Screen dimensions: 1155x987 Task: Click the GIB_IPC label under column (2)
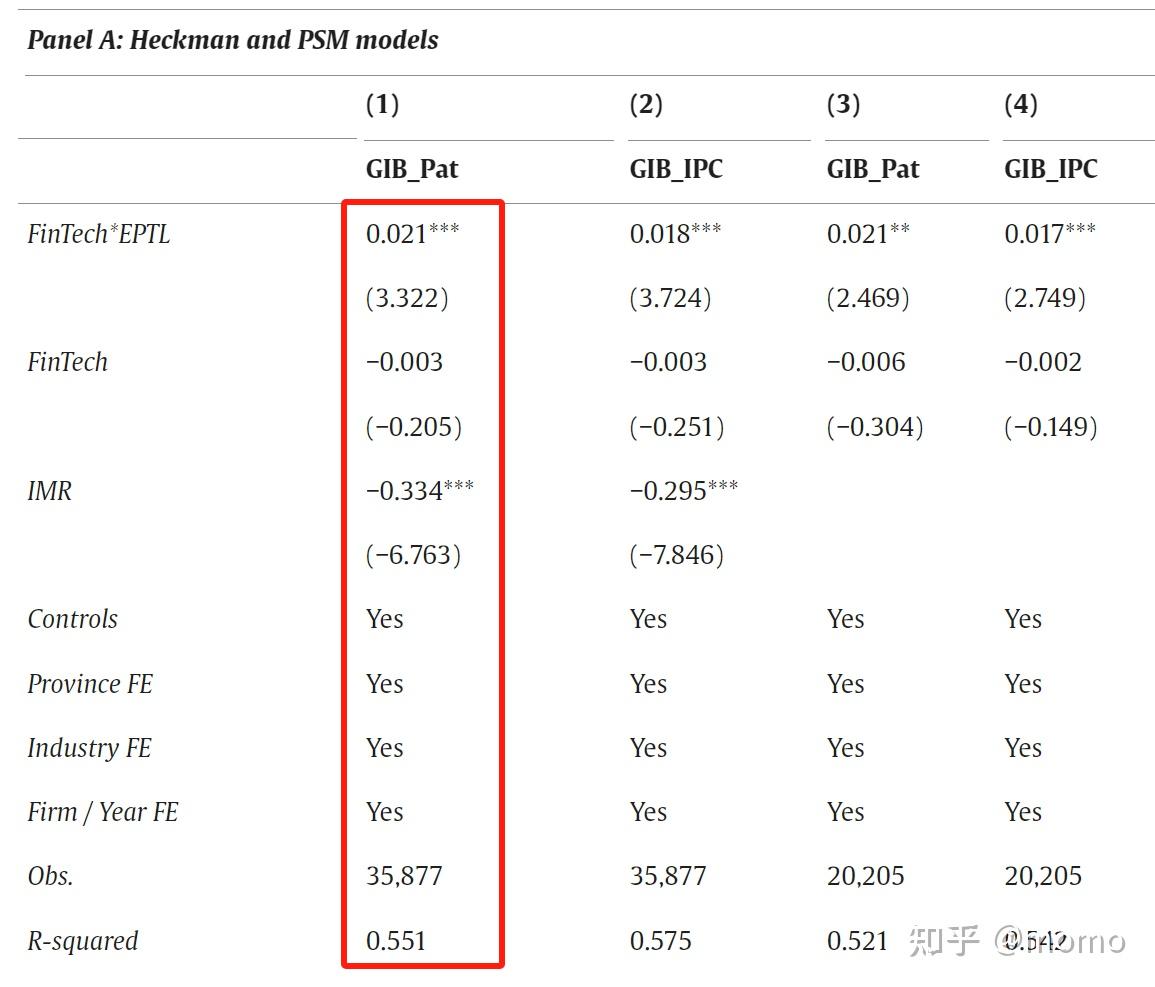click(x=676, y=169)
